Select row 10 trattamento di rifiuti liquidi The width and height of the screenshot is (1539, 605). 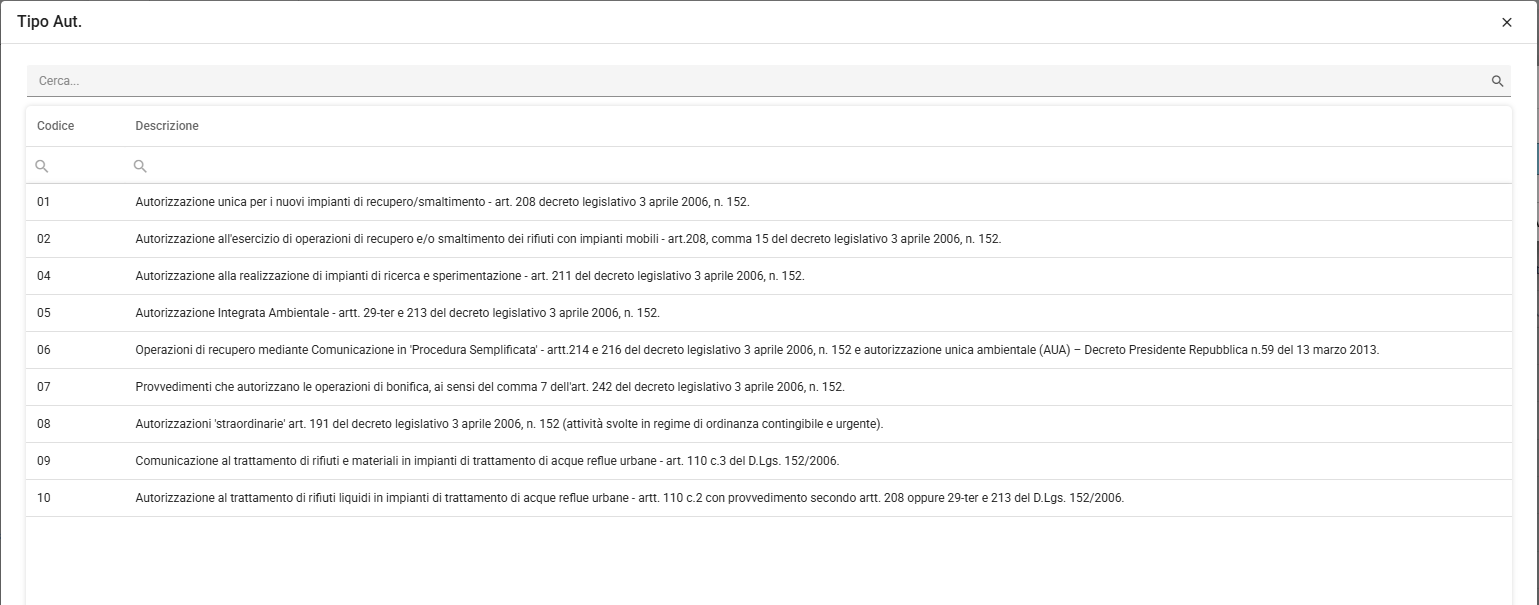coord(768,498)
